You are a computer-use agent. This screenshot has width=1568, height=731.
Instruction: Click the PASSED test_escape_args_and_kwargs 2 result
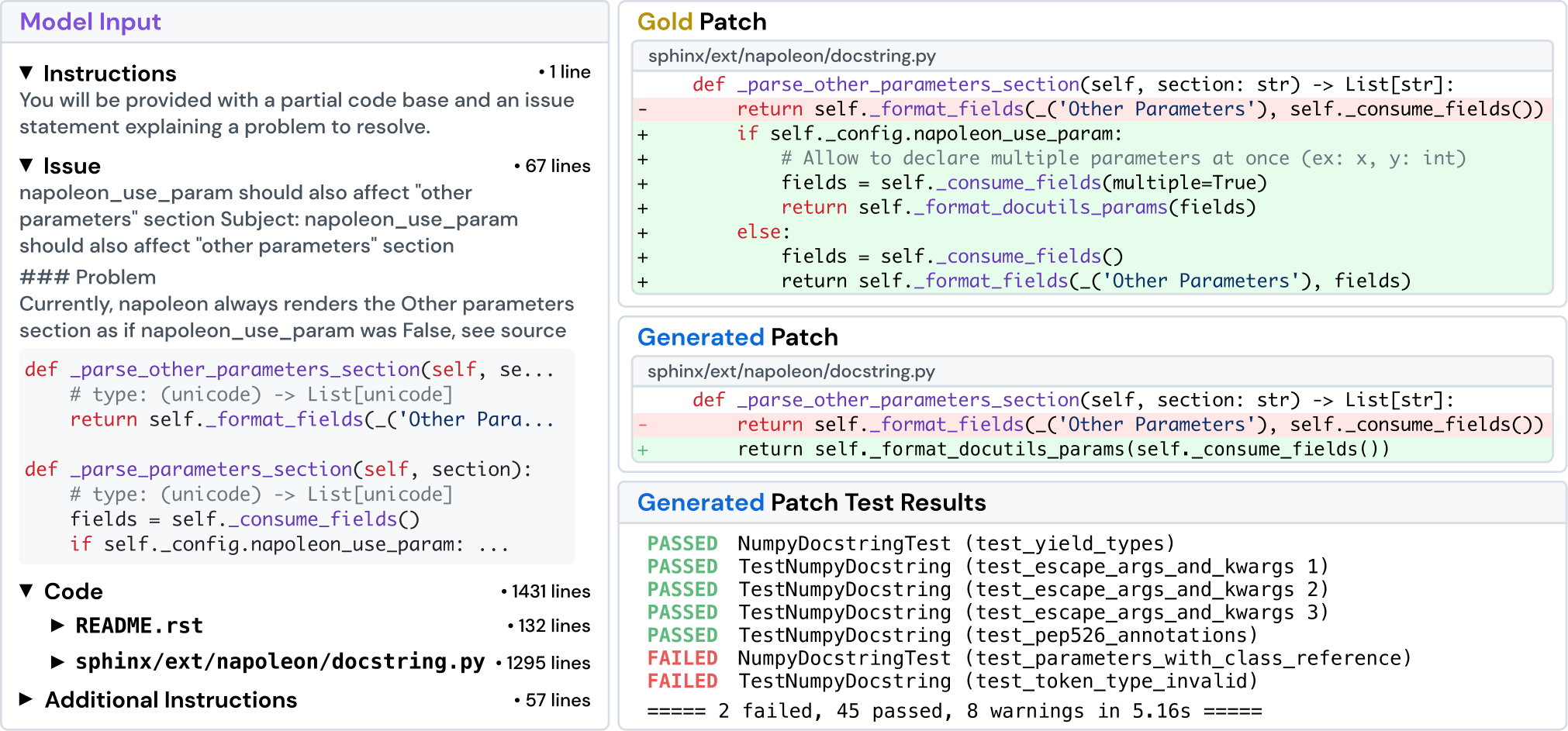[x=988, y=589]
